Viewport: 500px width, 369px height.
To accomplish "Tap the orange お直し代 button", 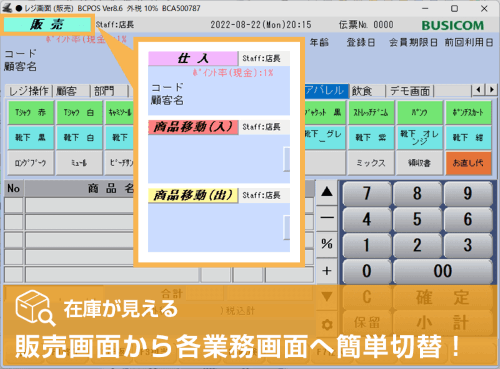I will pyautogui.click(x=468, y=163).
